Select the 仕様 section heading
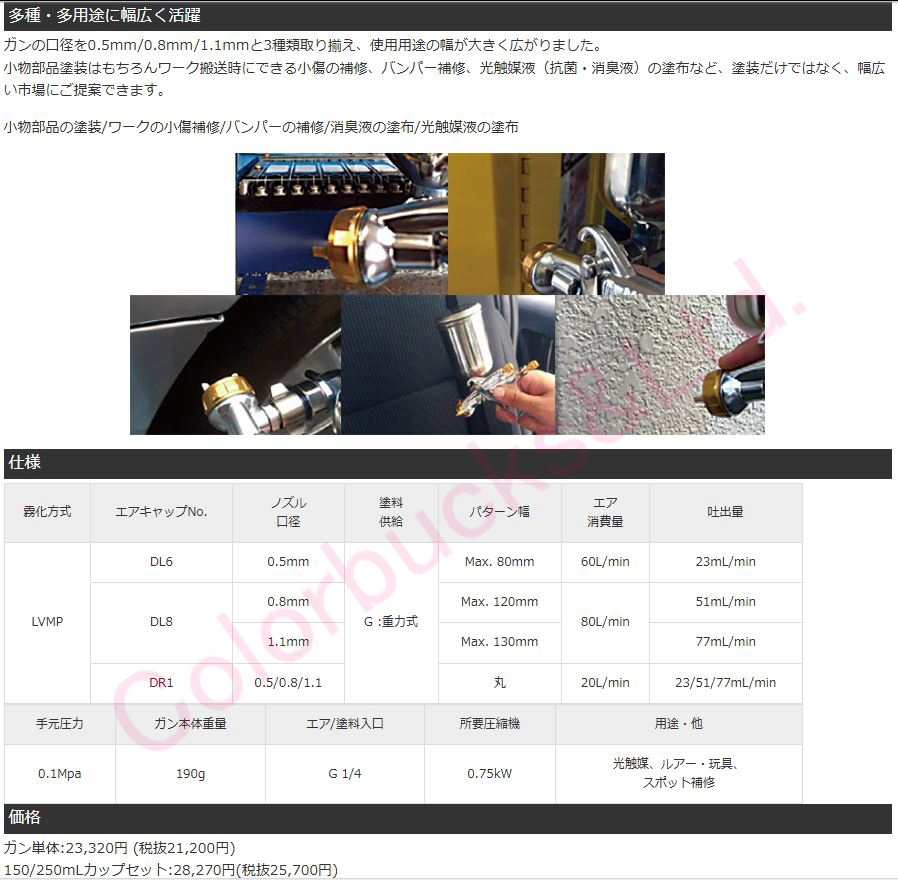The height and width of the screenshot is (880, 898). pos(448,463)
